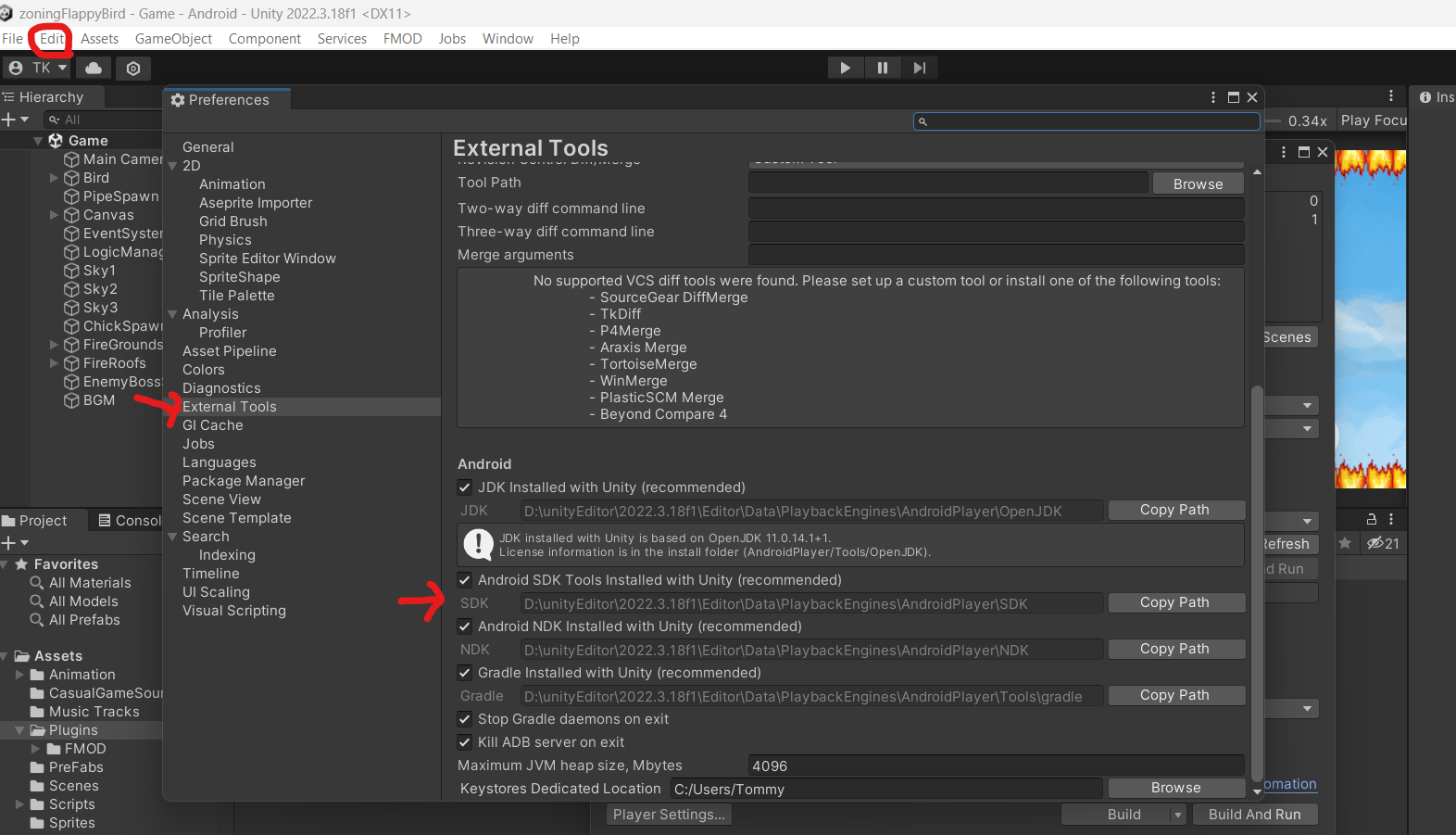Select GI Cache in Preferences list

213,425
